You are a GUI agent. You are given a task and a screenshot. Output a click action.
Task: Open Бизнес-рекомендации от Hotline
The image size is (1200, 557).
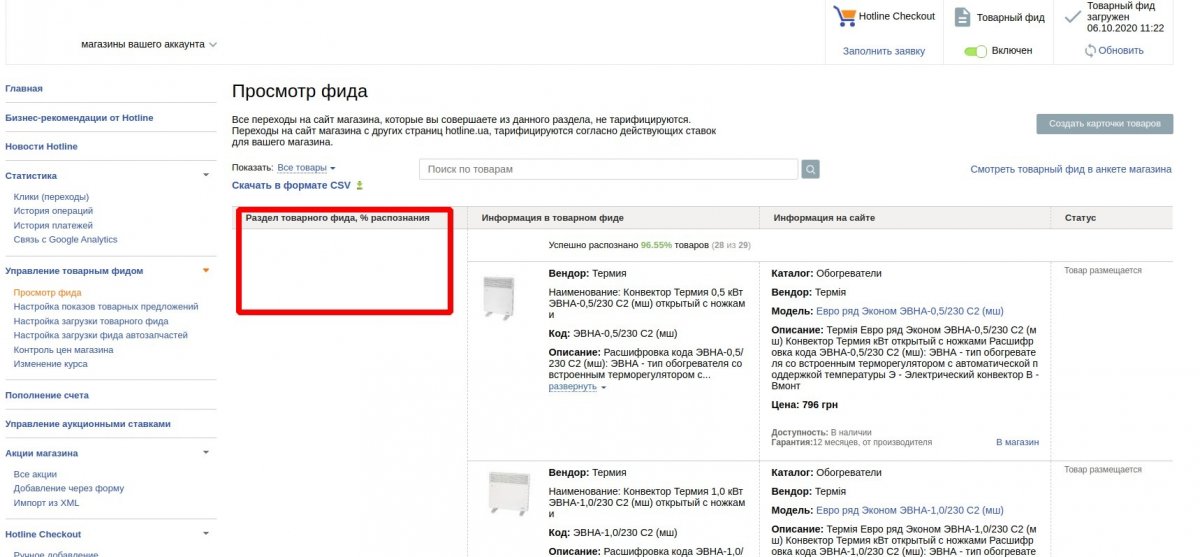79,118
